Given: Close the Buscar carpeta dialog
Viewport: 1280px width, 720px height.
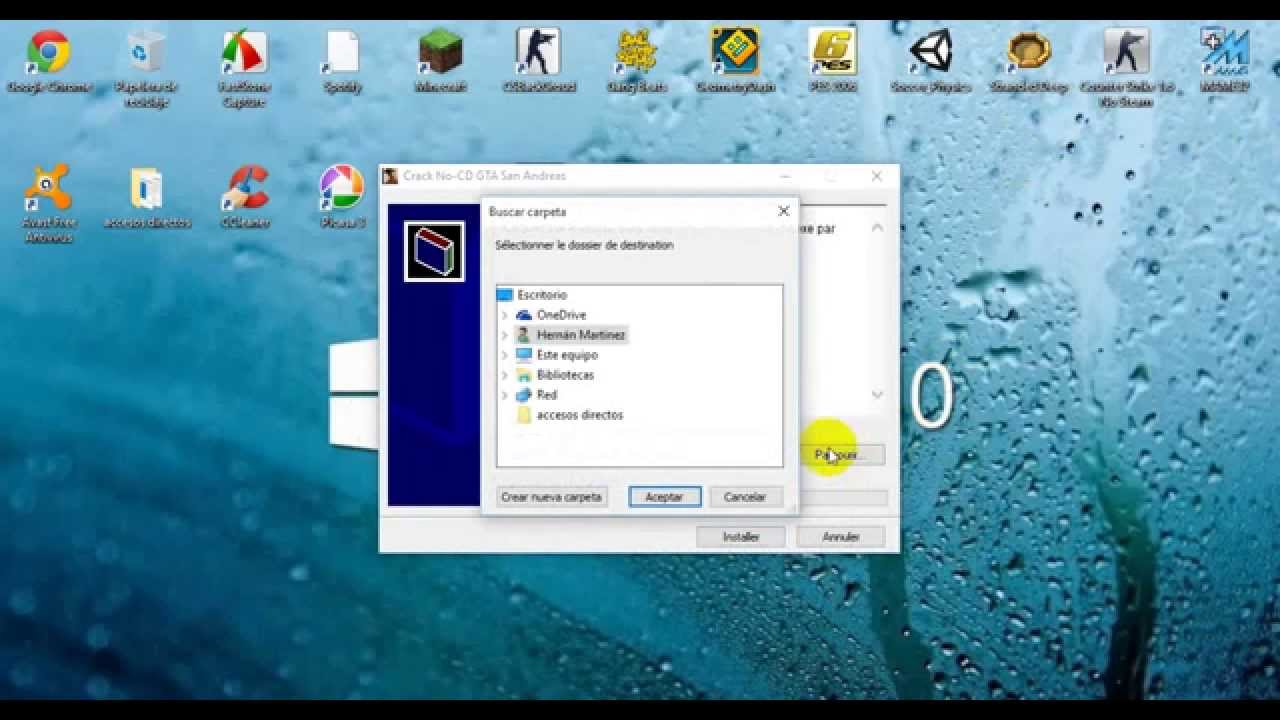Looking at the screenshot, I should coord(784,211).
